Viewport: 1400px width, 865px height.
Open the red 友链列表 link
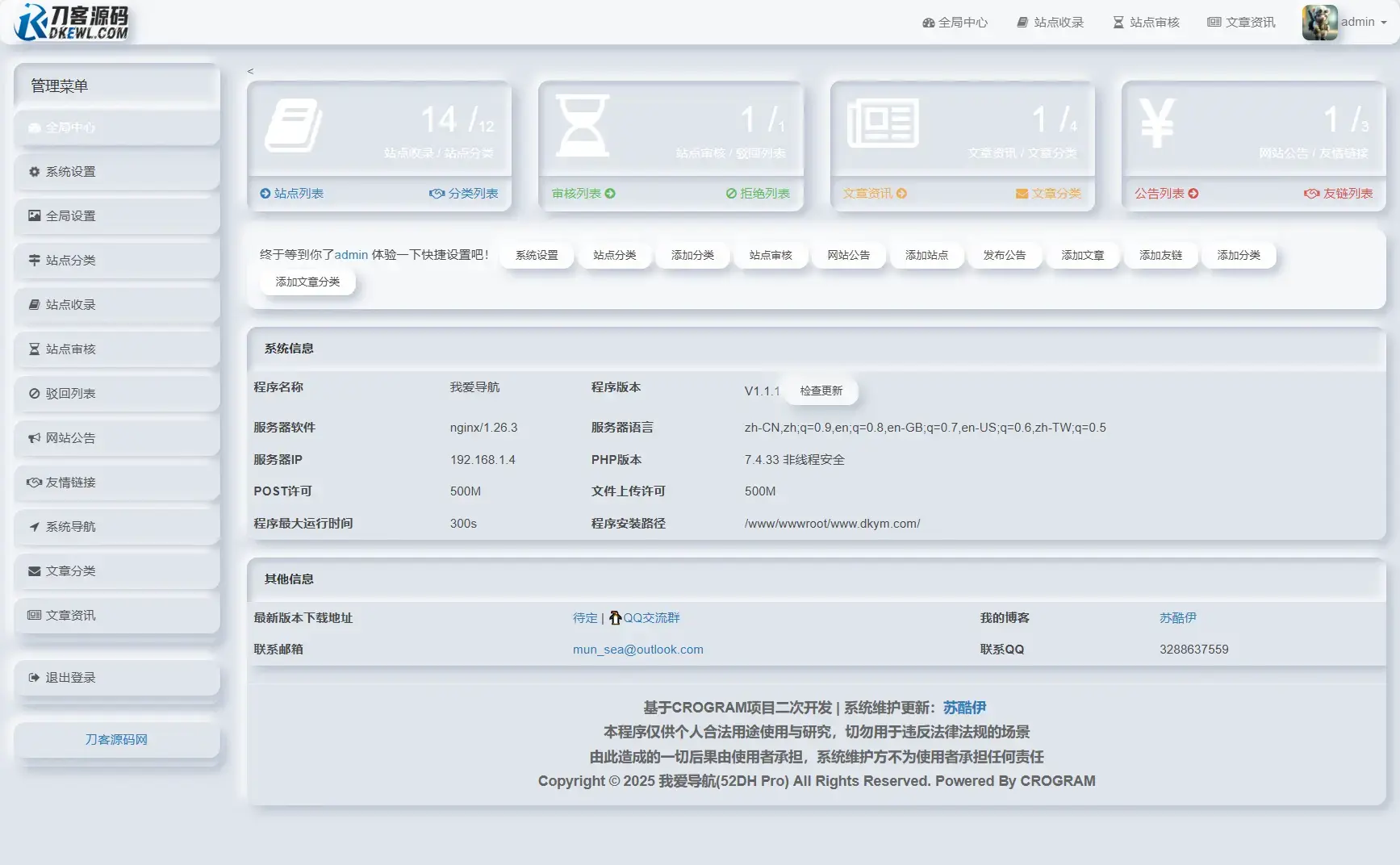pyautogui.click(x=1338, y=194)
